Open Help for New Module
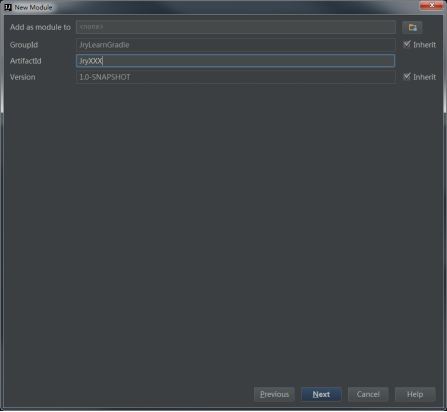 coord(415,394)
